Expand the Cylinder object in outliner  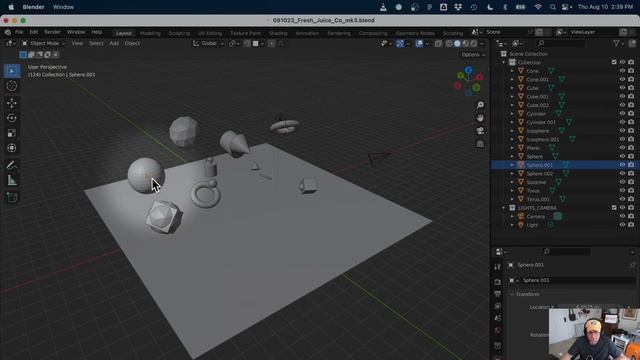(x=512, y=113)
